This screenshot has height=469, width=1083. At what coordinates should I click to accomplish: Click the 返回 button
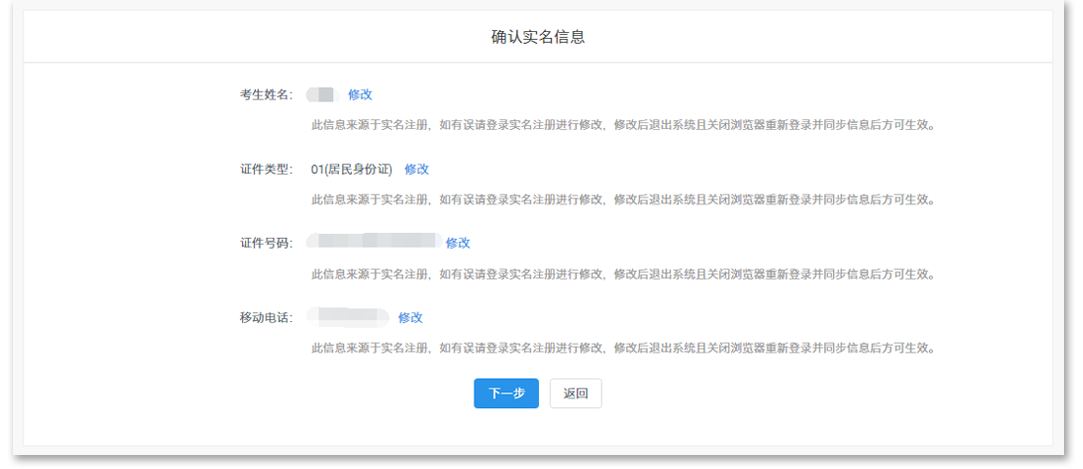(x=576, y=394)
